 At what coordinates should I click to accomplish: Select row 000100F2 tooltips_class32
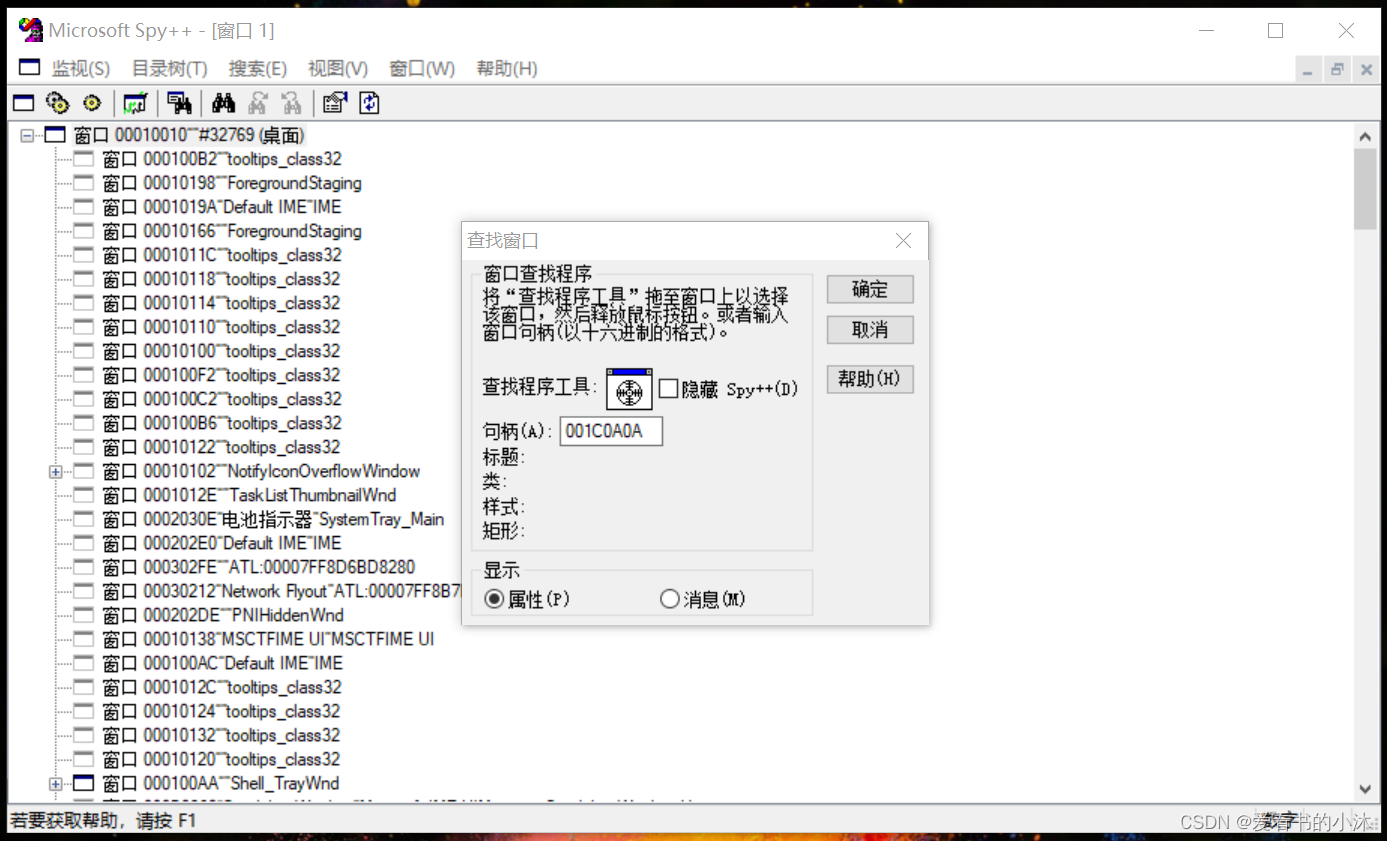pos(222,375)
